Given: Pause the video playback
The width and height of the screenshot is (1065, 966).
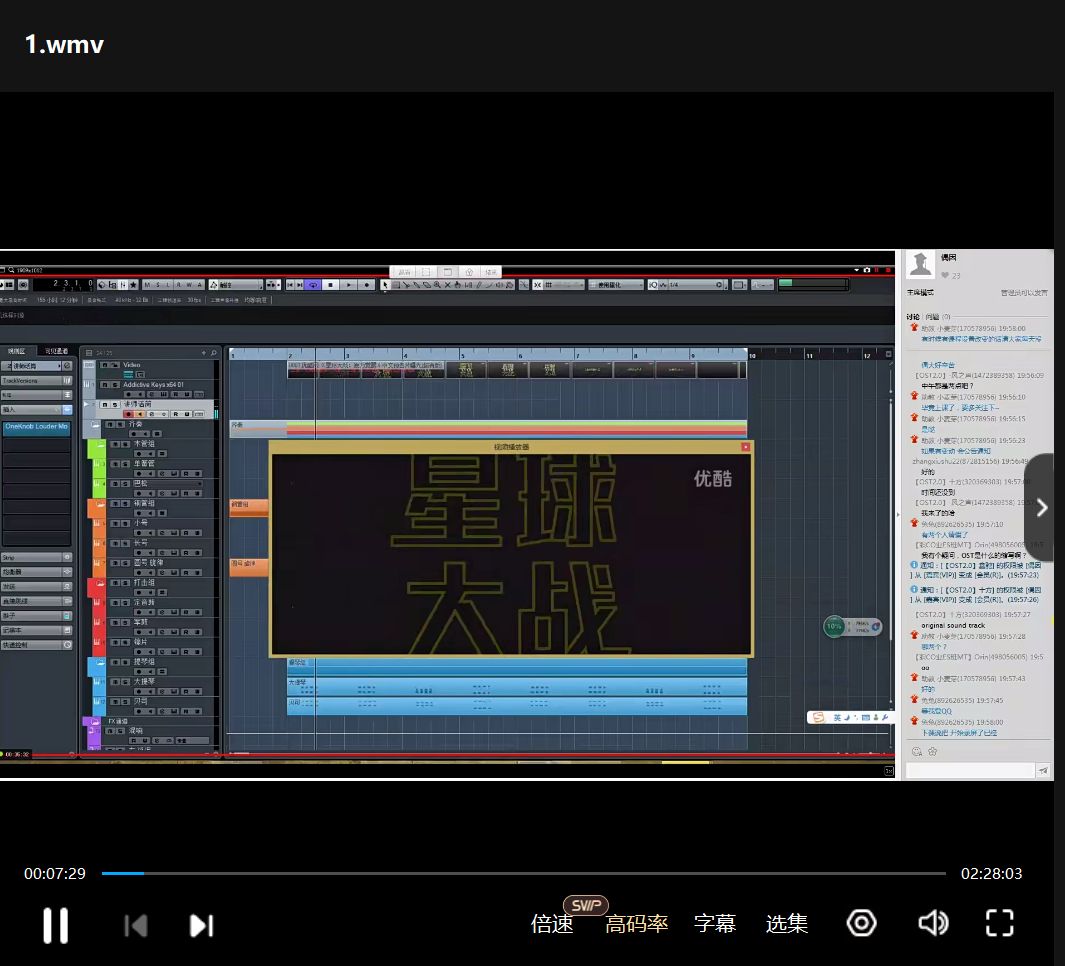Looking at the screenshot, I should 56,925.
